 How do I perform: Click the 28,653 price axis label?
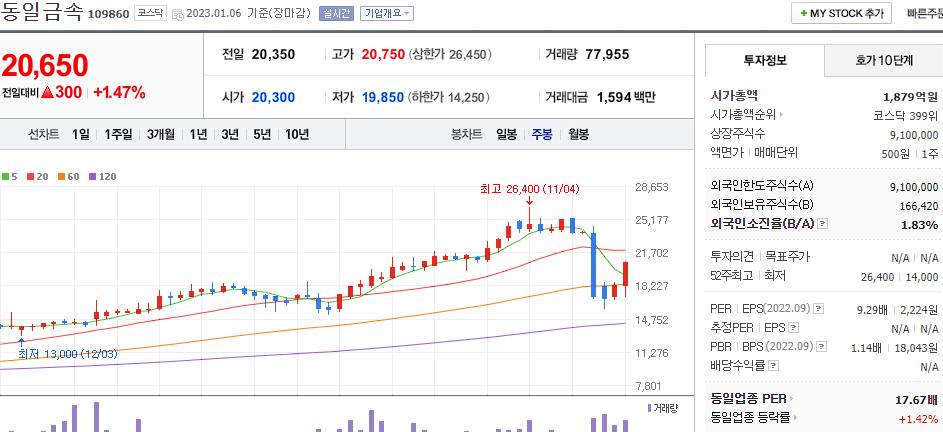(x=651, y=188)
